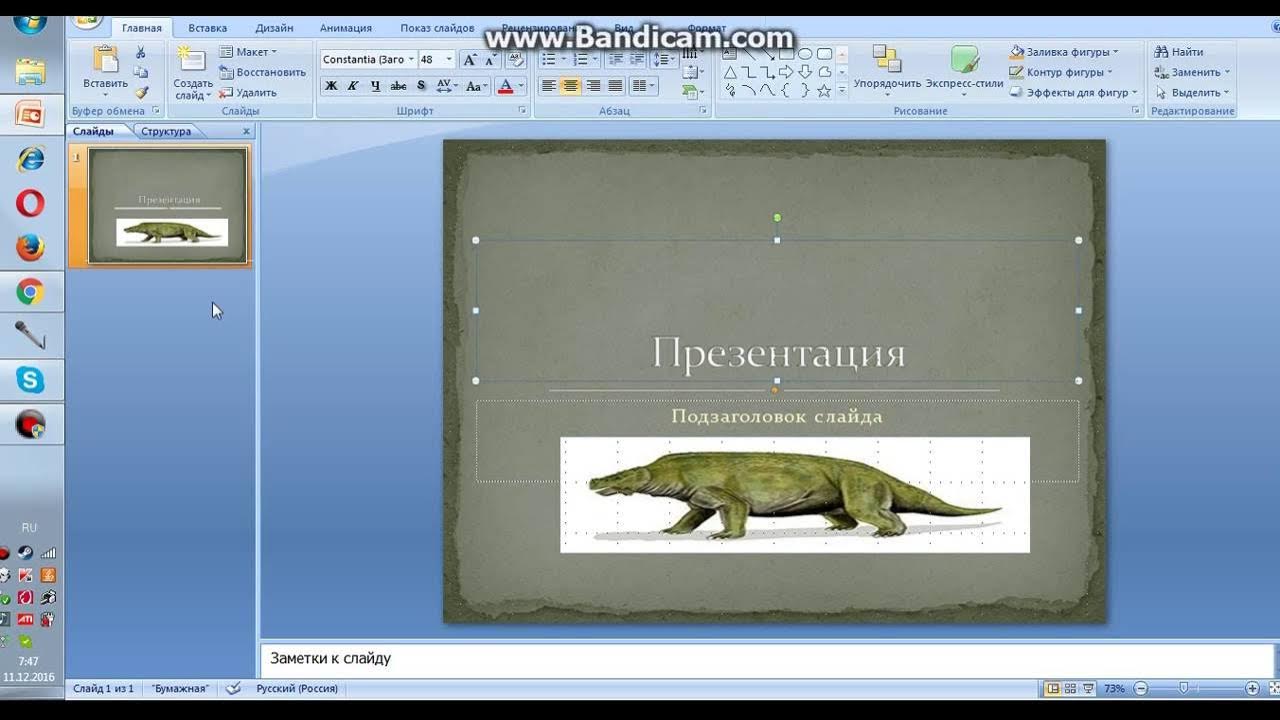Click the PowerPoint taskbar icon
This screenshot has width=1280, height=720.
click(x=30, y=114)
